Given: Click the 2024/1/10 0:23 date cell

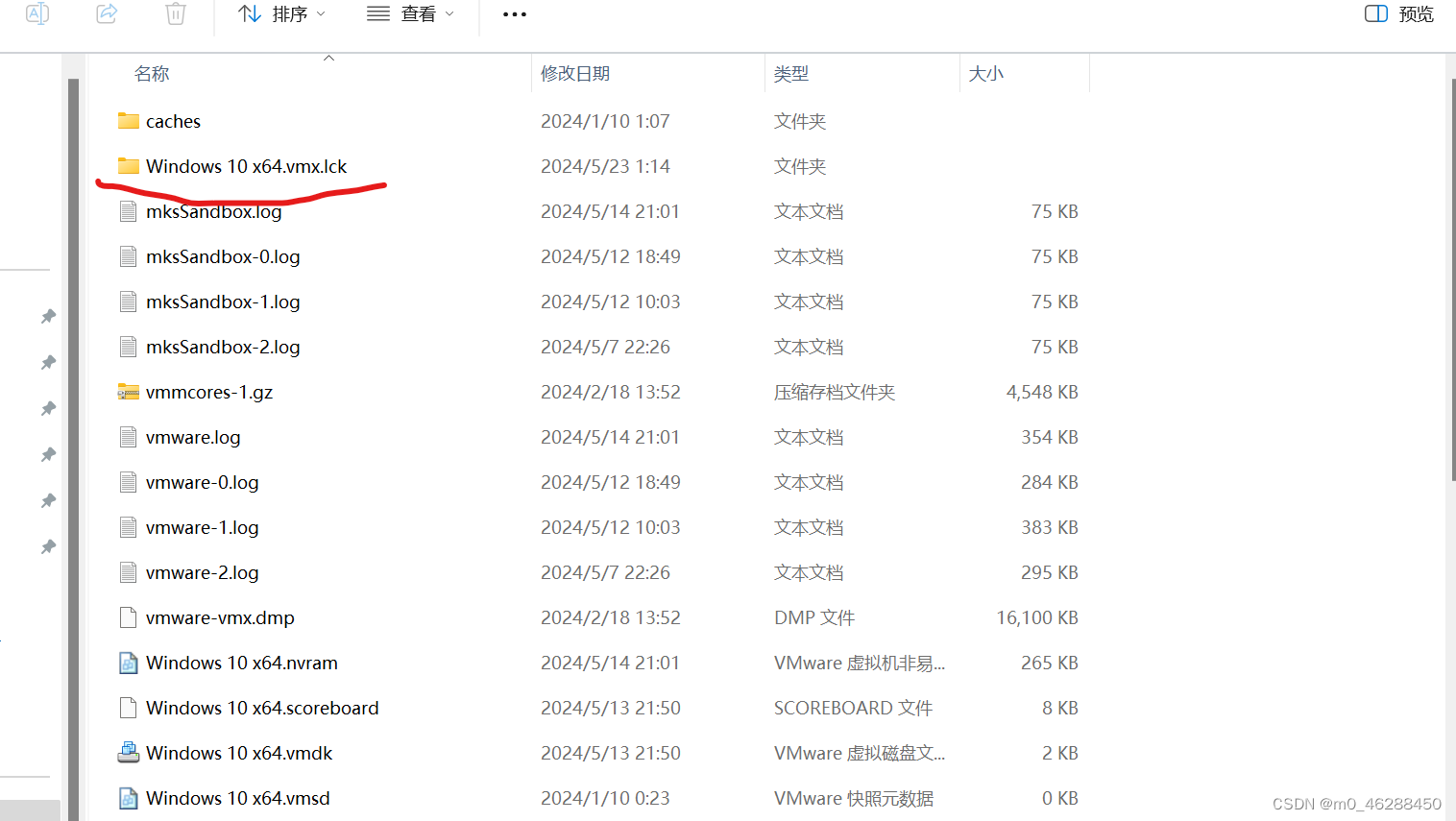Looking at the screenshot, I should (605, 798).
